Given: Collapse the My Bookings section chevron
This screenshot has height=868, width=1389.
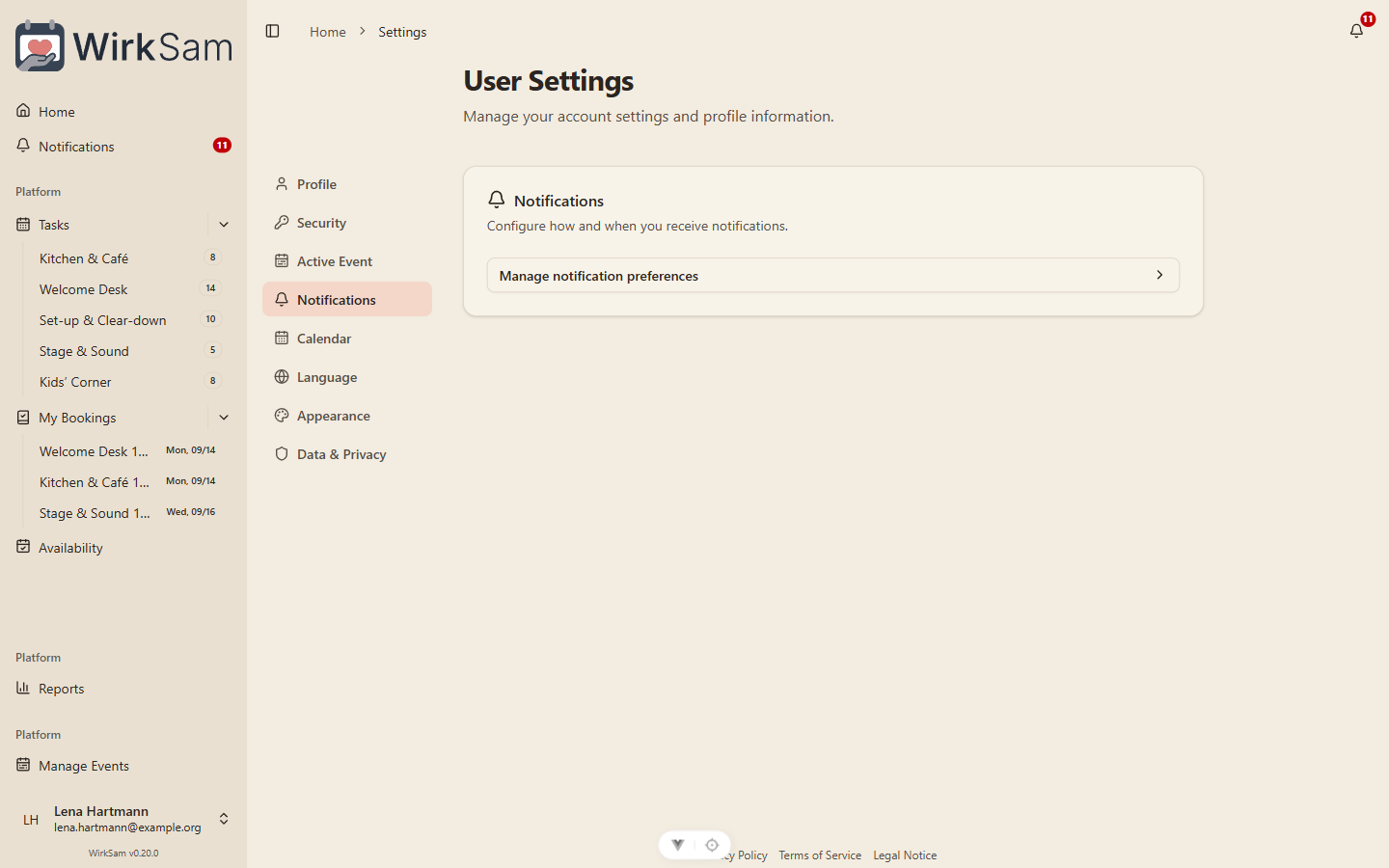Looking at the screenshot, I should tap(224, 418).
